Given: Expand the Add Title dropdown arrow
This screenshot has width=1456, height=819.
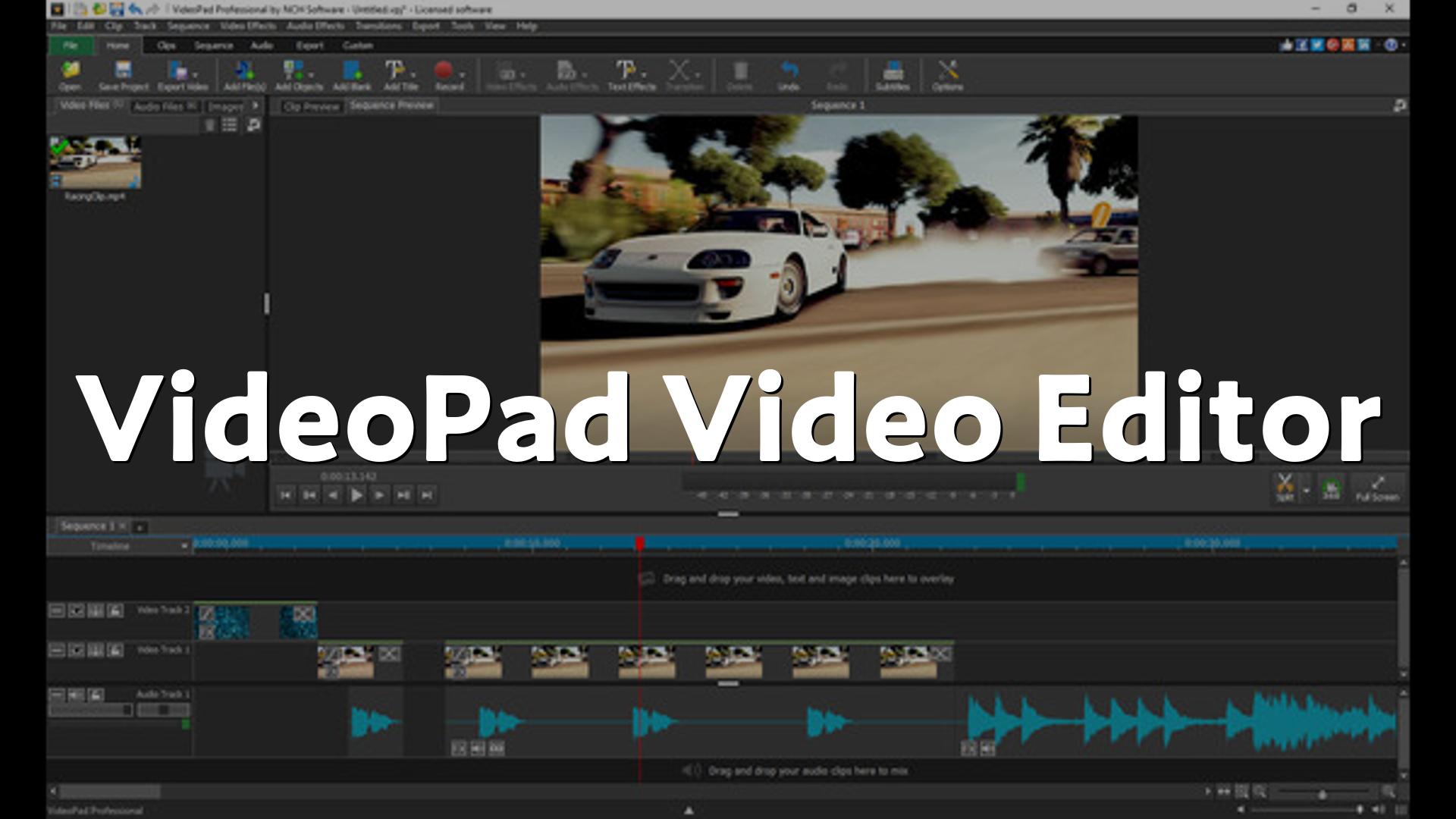Looking at the screenshot, I should click(x=413, y=74).
